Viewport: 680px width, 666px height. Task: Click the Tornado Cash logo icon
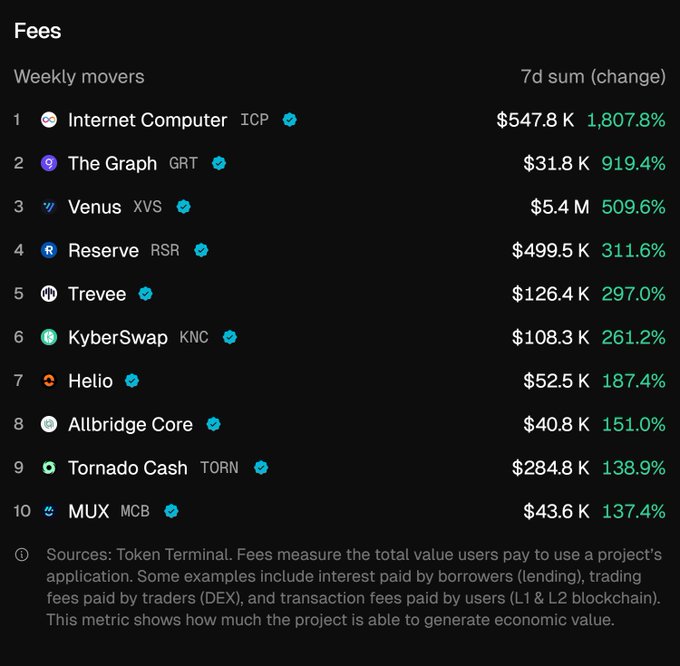click(x=48, y=467)
